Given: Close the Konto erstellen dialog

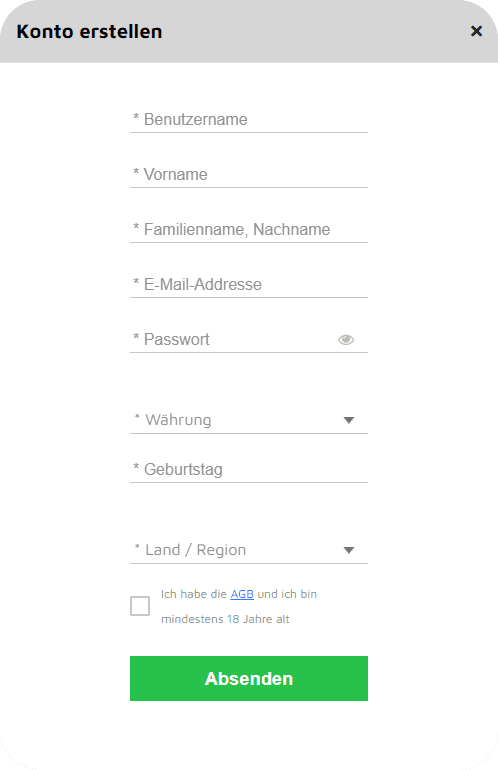Looking at the screenshot, I should click(476, 31).
